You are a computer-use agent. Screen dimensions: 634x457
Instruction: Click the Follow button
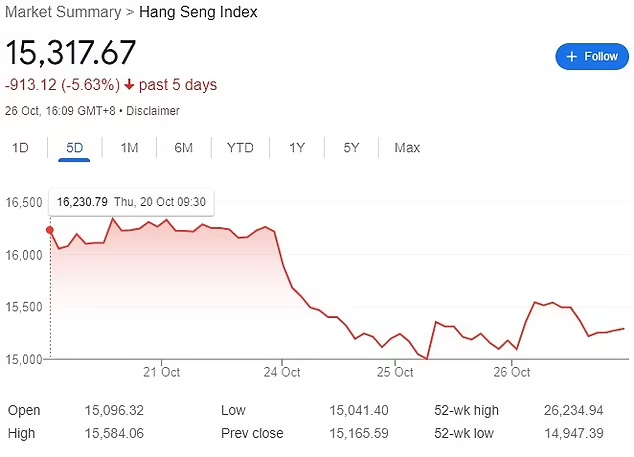(x=592, y=56)
